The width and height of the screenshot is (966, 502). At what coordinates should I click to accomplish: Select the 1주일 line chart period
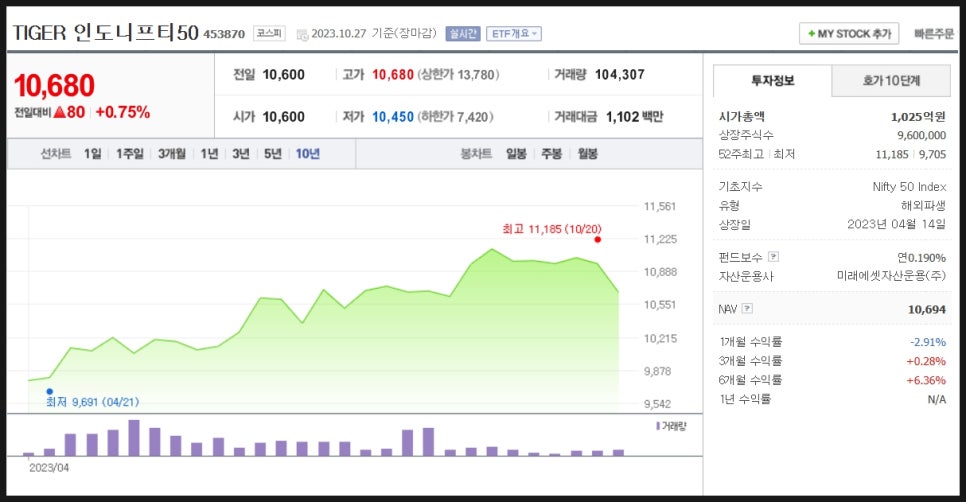click(x=129, y=153)
